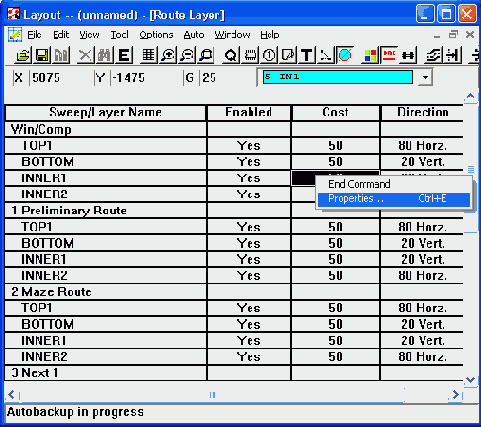Choose End Command from context menu

[x=394, y=184]
